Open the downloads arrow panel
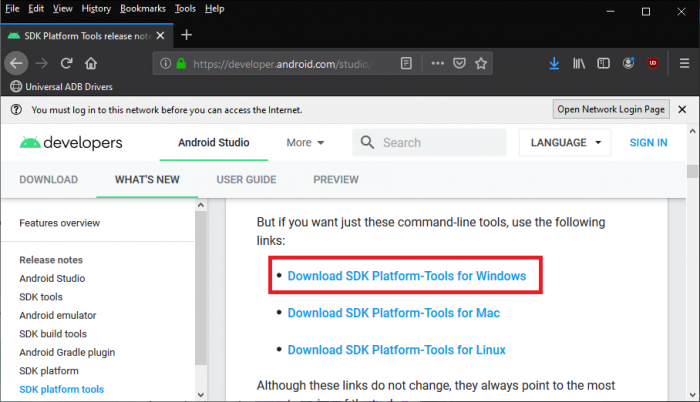 point(554,63)
